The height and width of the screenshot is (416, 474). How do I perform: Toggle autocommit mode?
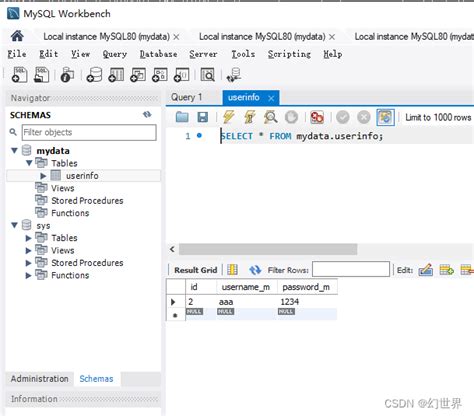pyautogui.click(x=385, y=117)
